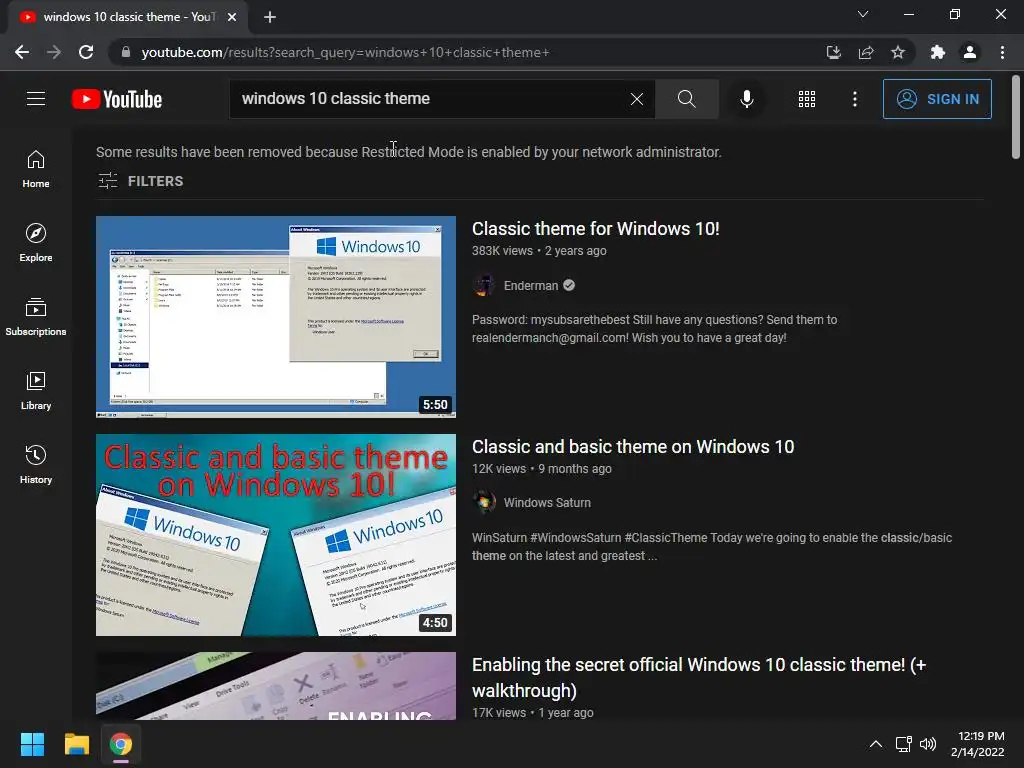Show hidden tray icons chevron

pyautogui.click(x=876, y=744)
